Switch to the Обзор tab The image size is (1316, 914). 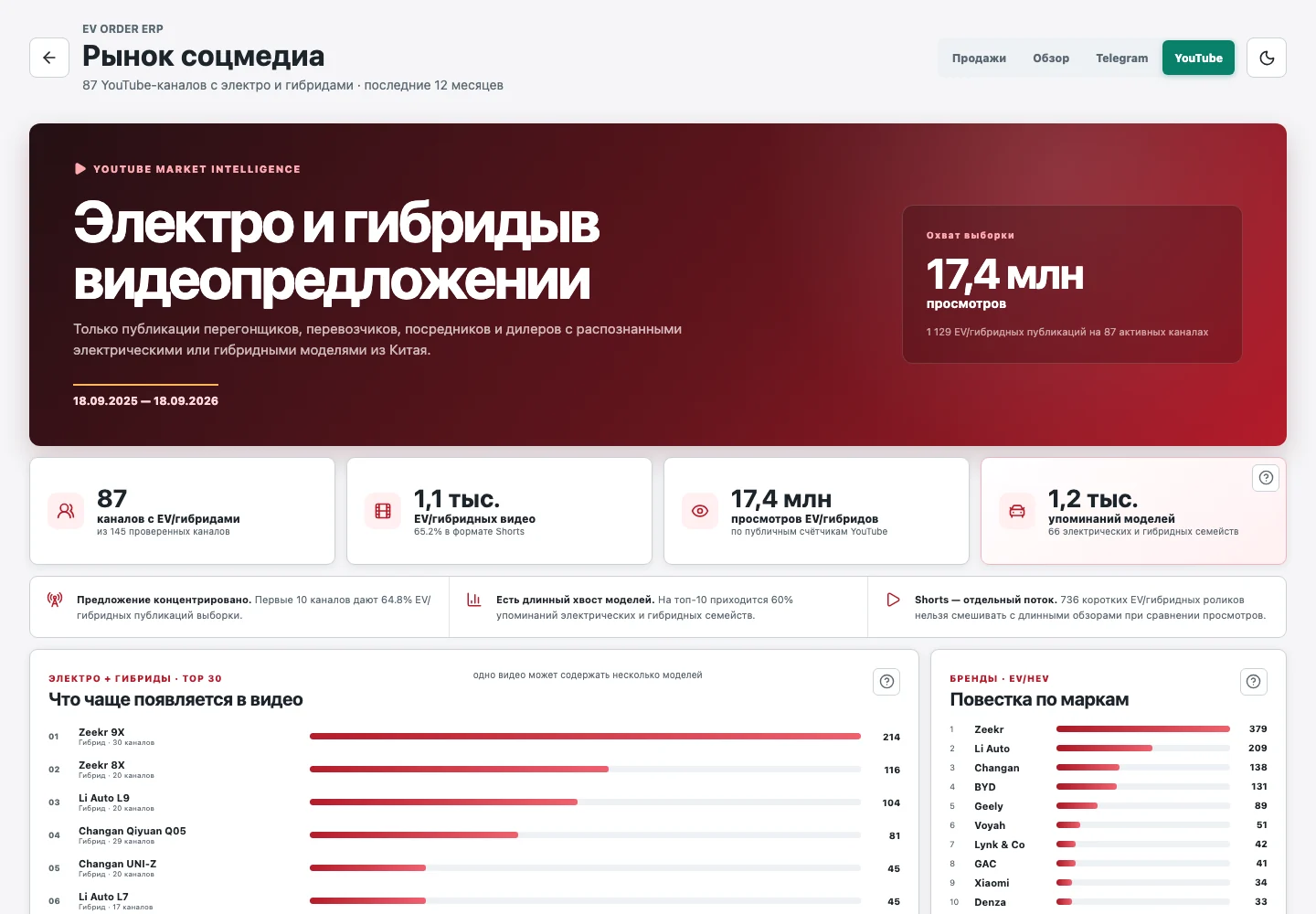pos(1051,58)
